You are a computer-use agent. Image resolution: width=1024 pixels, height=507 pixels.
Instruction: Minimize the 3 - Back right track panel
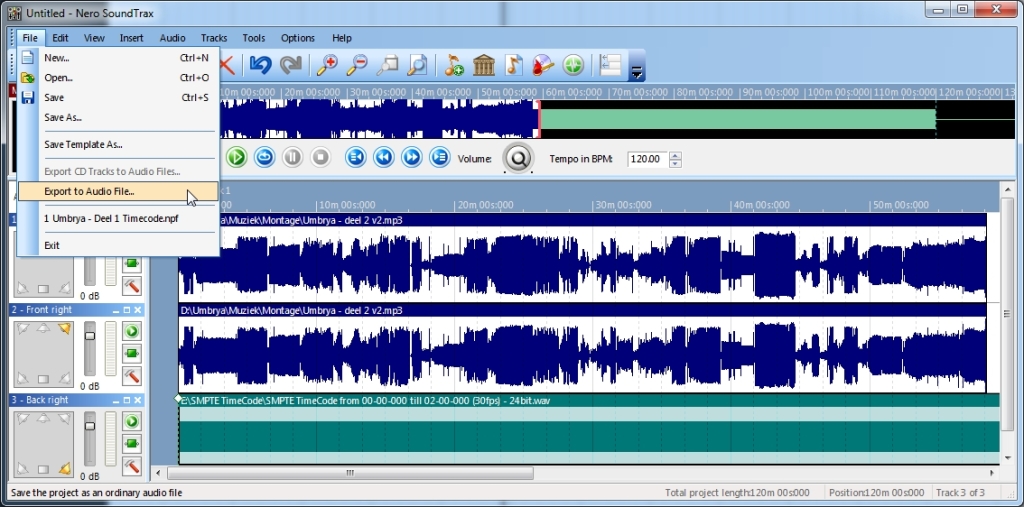pyautogui.click(x=116, y=400)
